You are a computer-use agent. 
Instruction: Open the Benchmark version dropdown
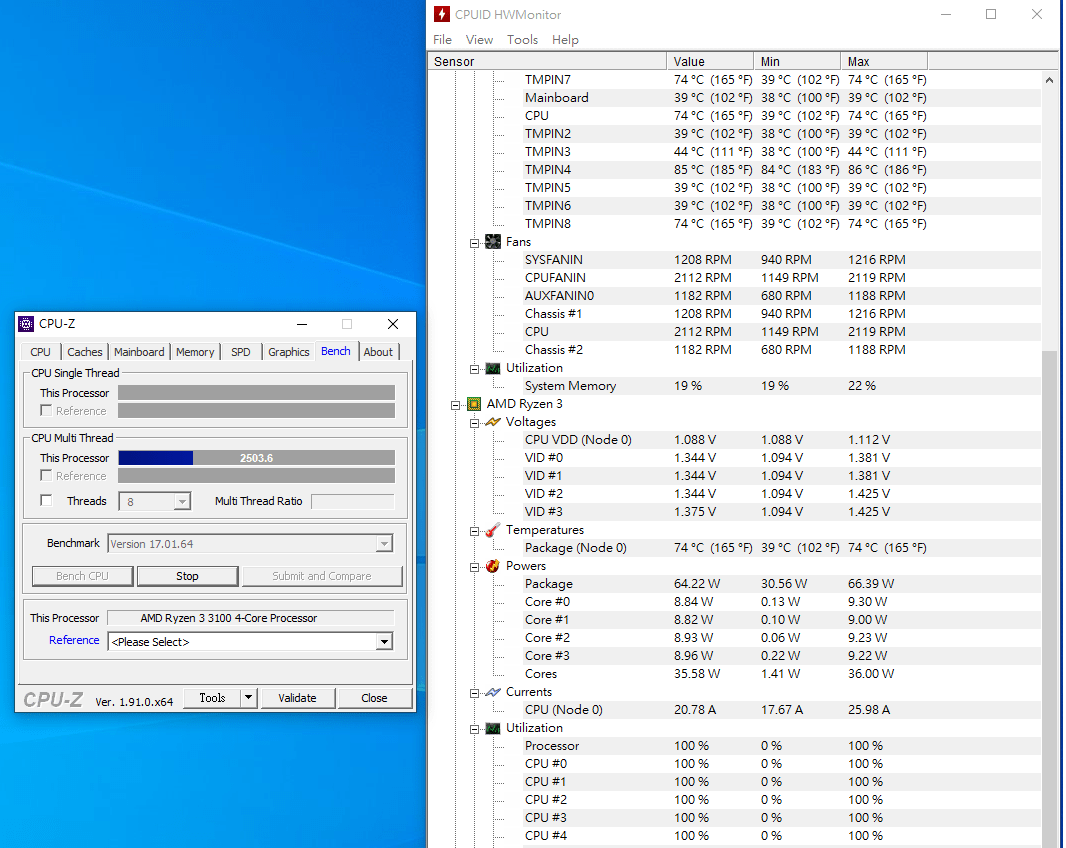tap(384, 543)
